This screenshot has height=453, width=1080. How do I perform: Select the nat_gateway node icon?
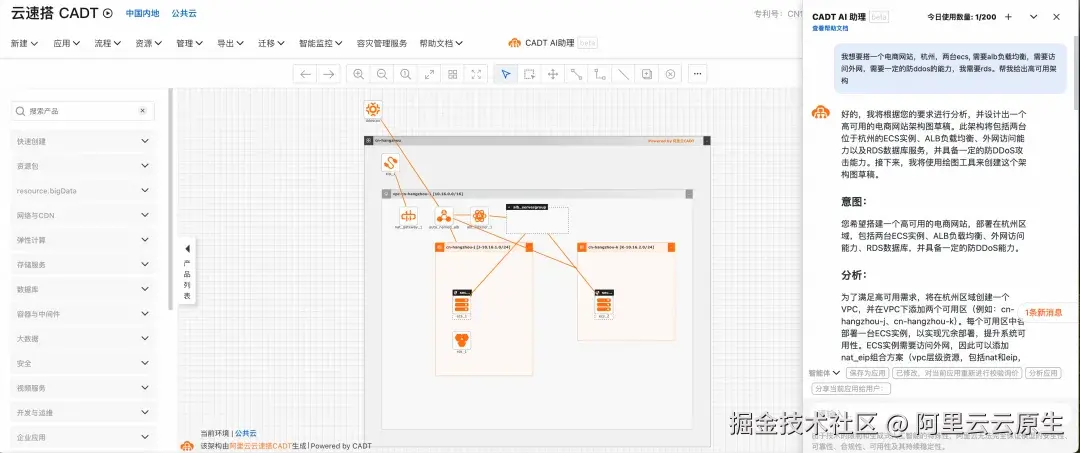406,215
